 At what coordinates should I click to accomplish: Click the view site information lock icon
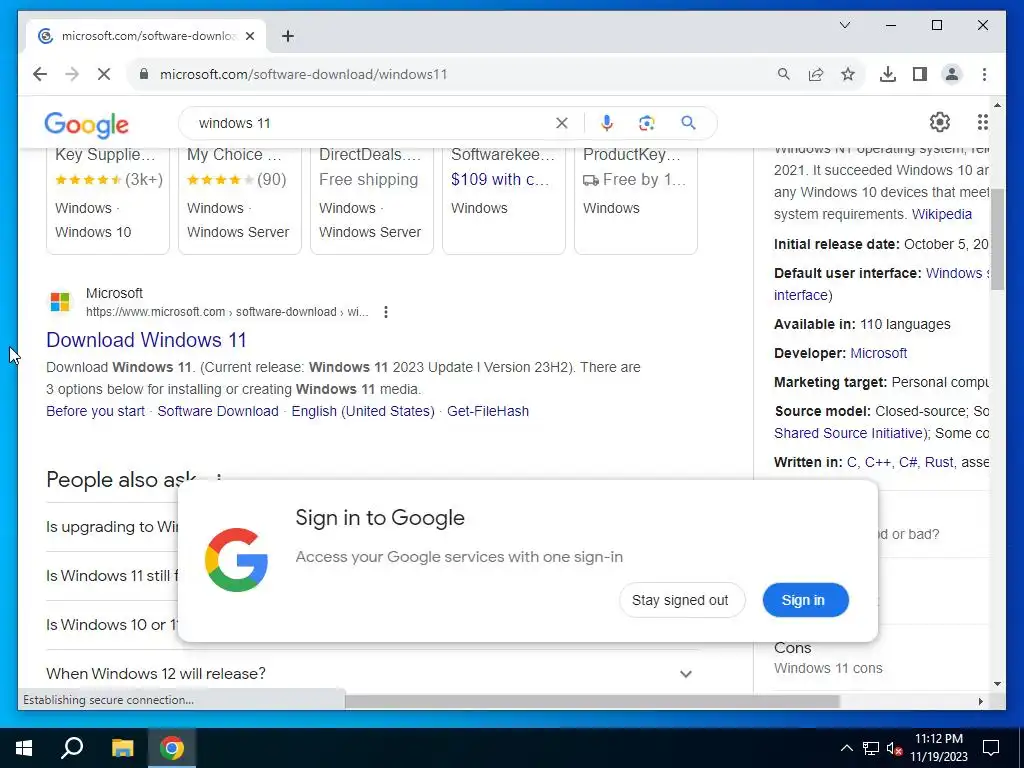pyautogui.click(x=144, y=74)
